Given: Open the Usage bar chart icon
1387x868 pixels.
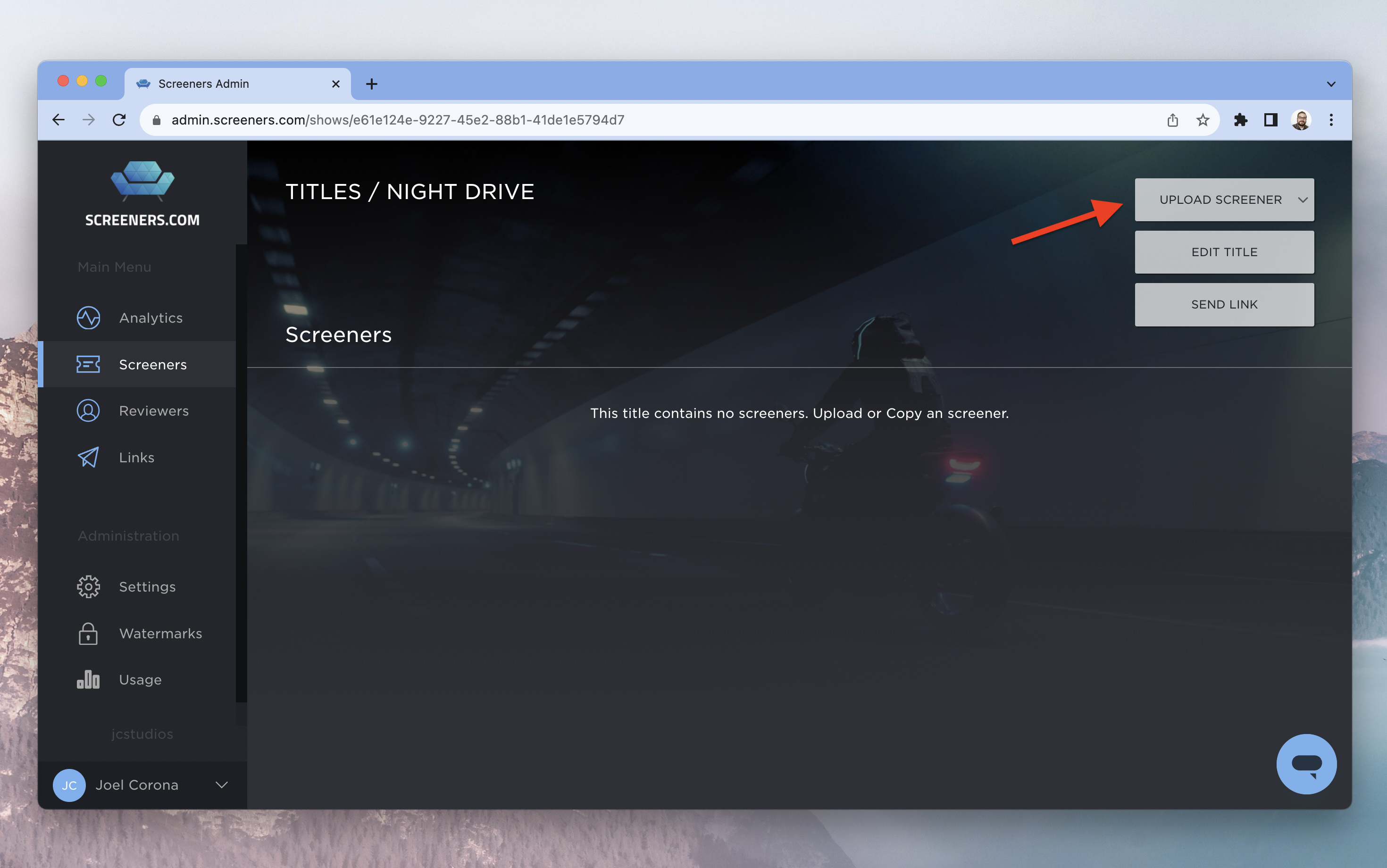Looking at the screenshot, I should coord(88,680).
